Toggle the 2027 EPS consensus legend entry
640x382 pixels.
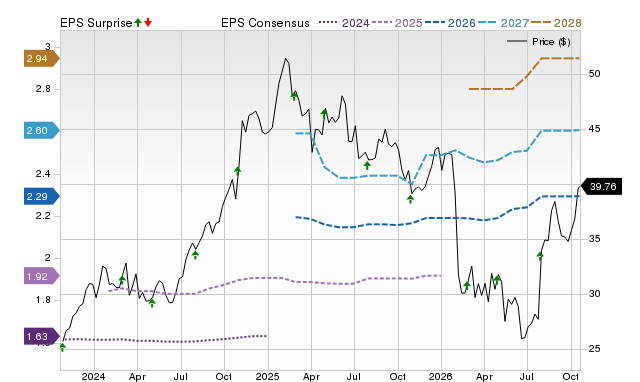tap(503, 23)
